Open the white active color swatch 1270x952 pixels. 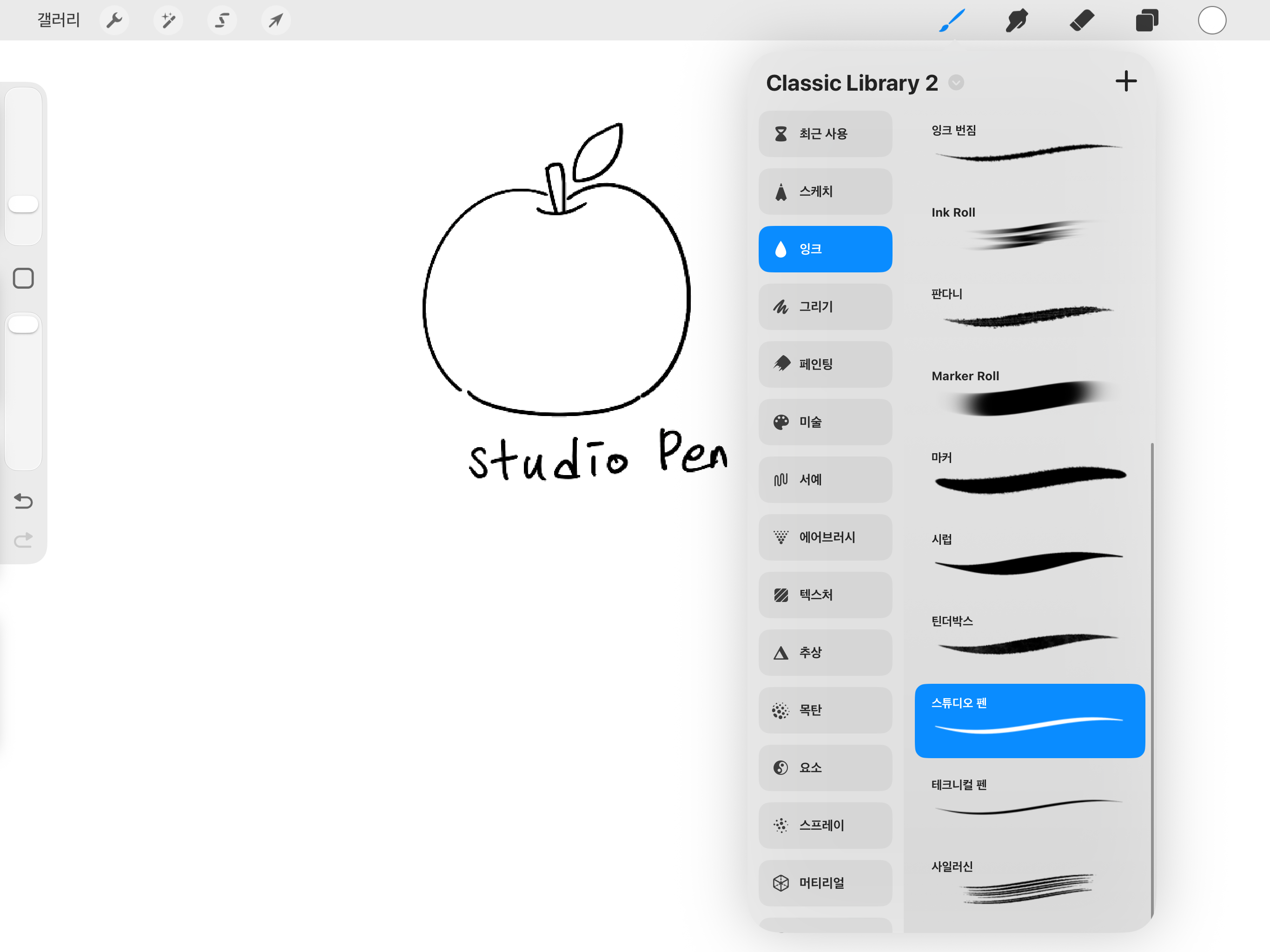[1212, 20]
